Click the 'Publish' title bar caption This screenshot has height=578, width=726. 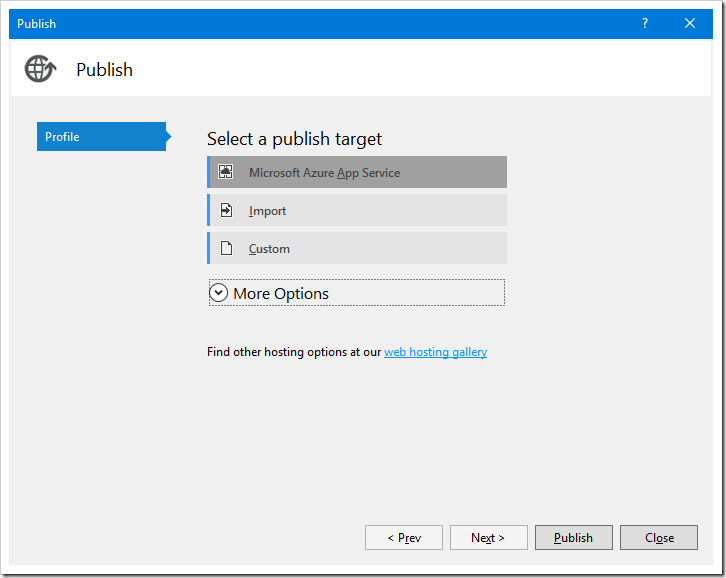pos(37,24)
